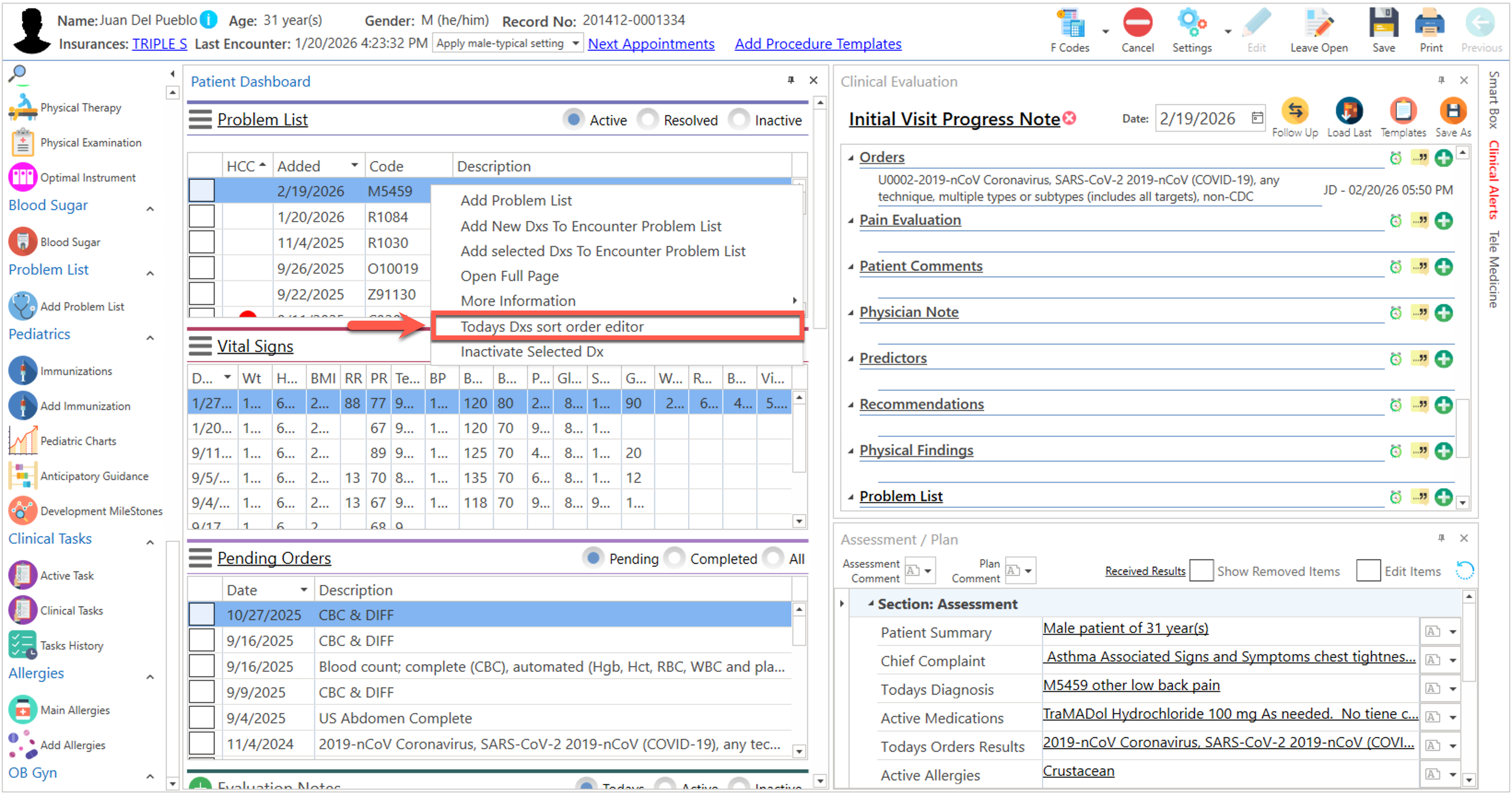Select Completed in Pending Orders
Screen dimensions: 1512x797
point(675,558)
